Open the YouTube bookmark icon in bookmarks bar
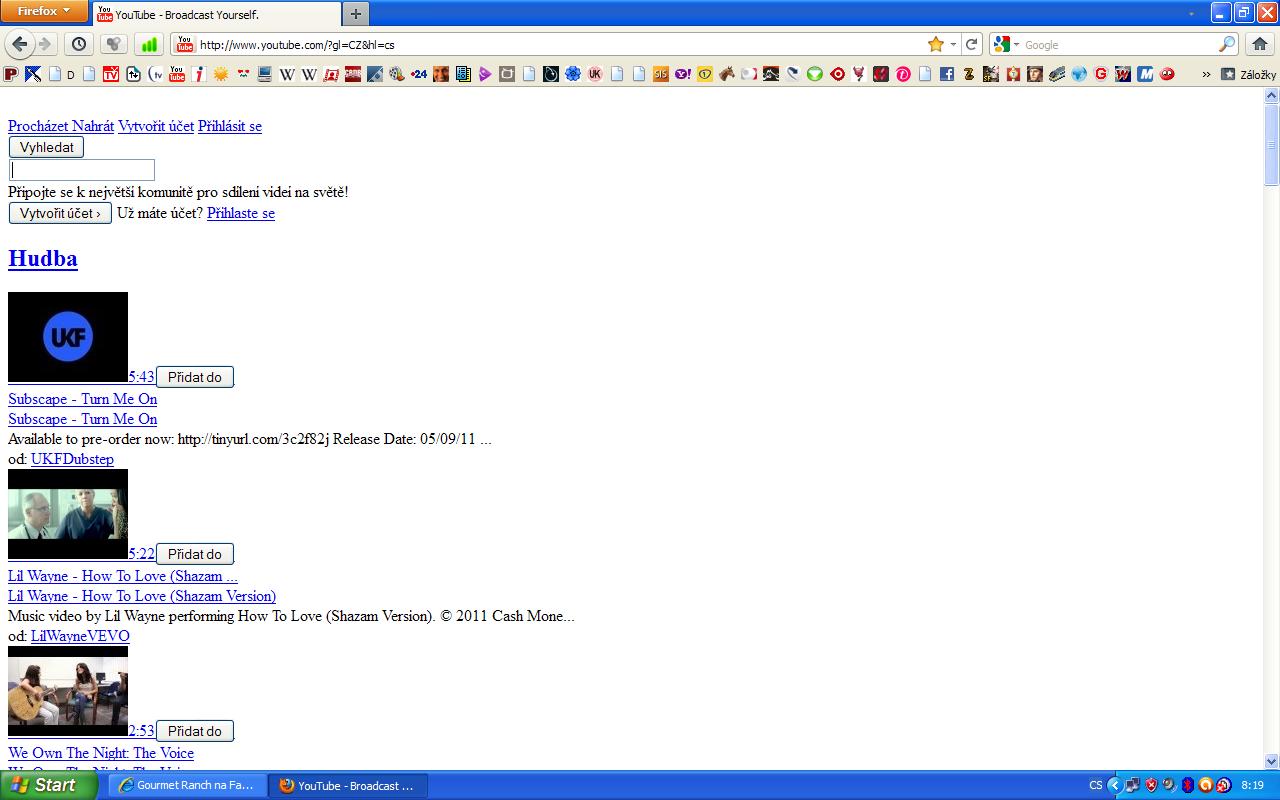This screenshot has width=1280, height=800. pos(177,73)
